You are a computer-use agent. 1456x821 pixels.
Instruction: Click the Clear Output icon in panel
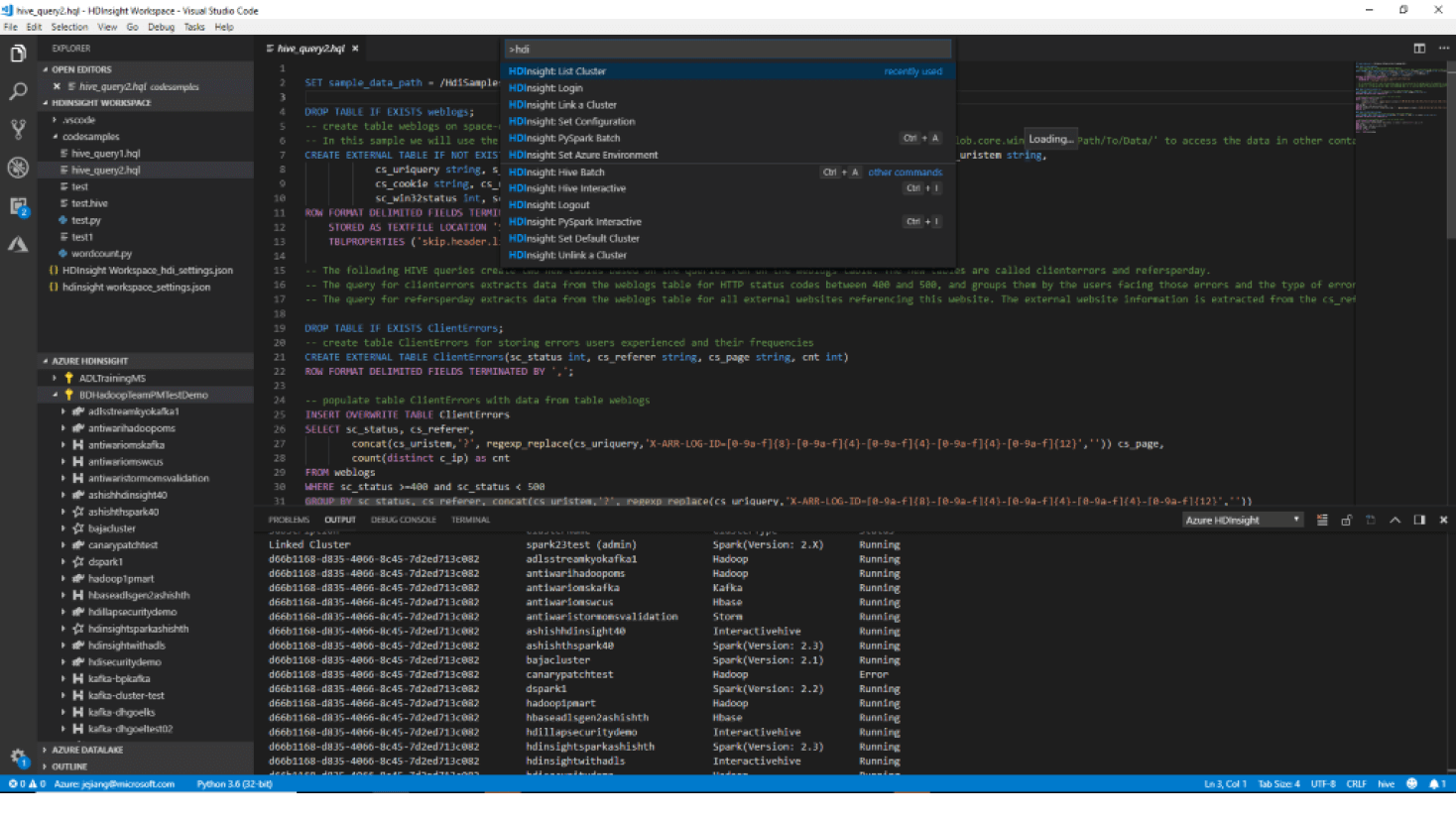(1322, 520)
